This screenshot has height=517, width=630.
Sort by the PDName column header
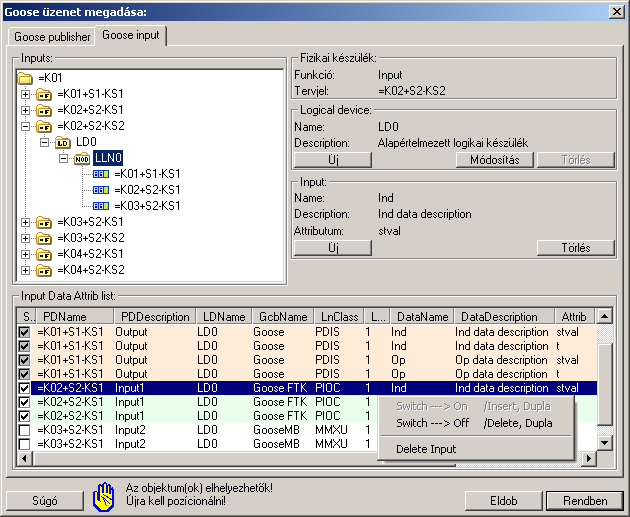75,317
